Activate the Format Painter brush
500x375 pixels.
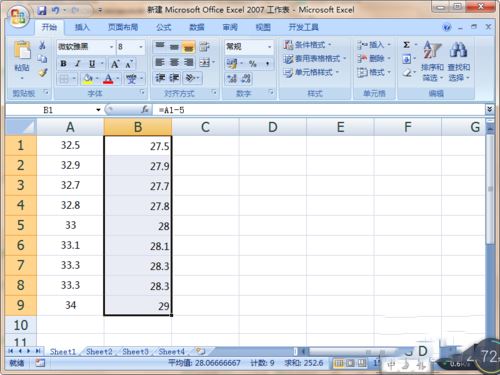[x=42, y=72]
